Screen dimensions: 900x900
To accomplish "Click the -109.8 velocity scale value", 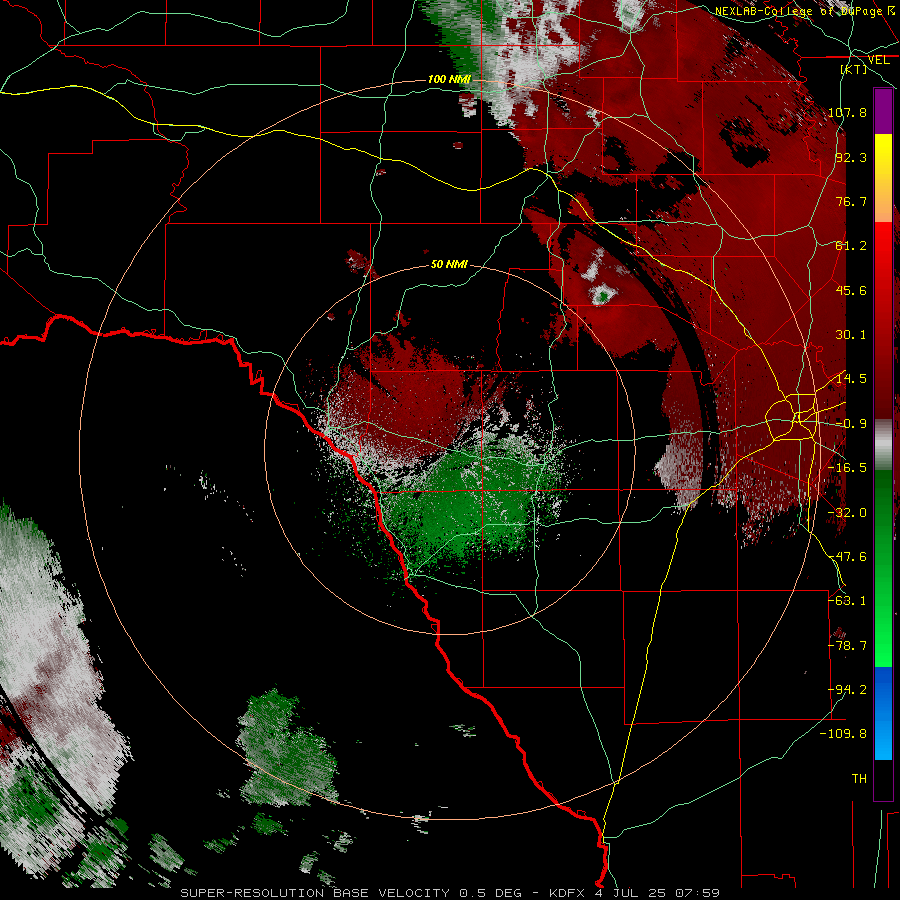I will pyautogui.click(x=843, y=734).
